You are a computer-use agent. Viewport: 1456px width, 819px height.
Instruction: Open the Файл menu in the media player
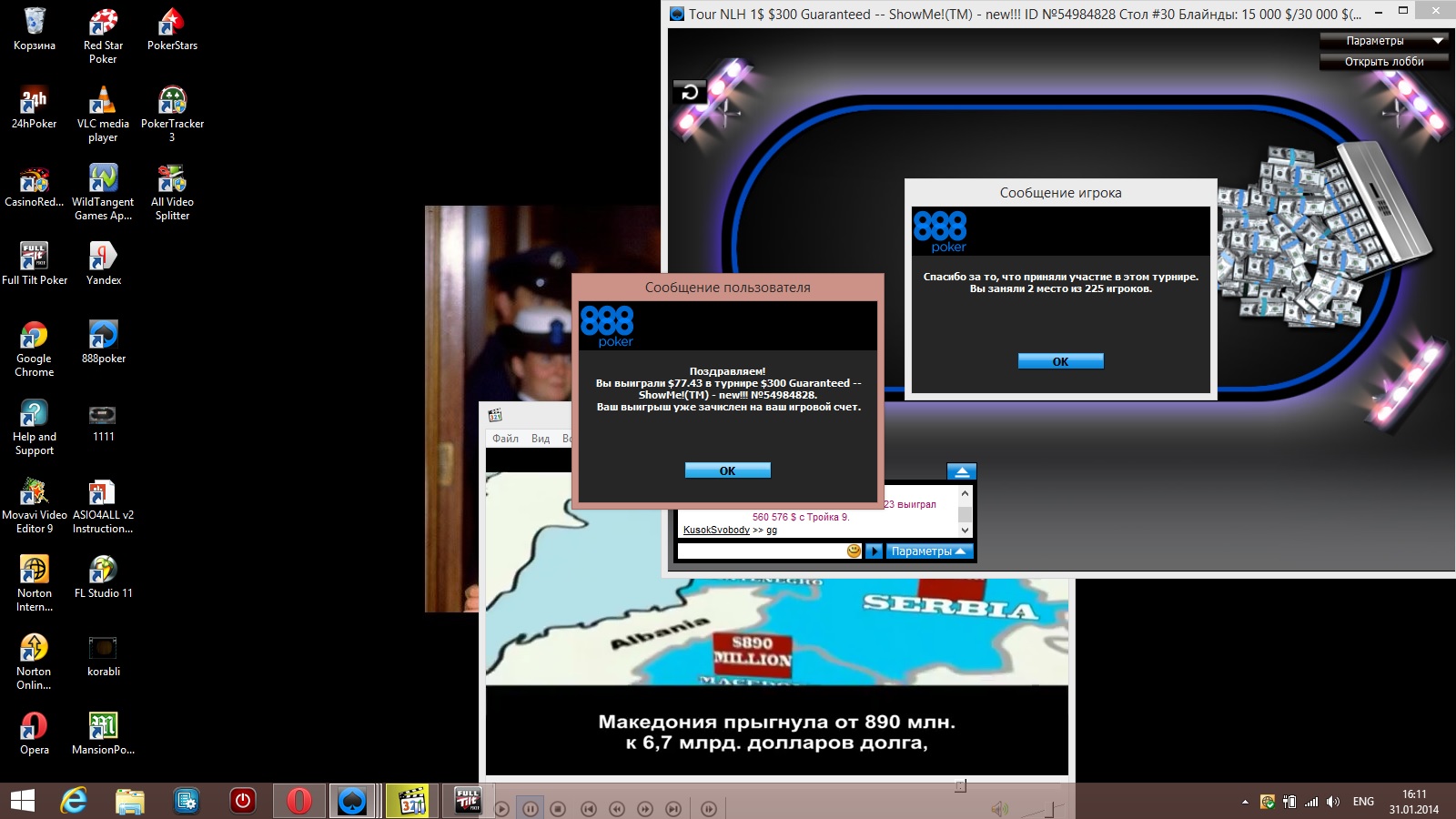(505, 439)
